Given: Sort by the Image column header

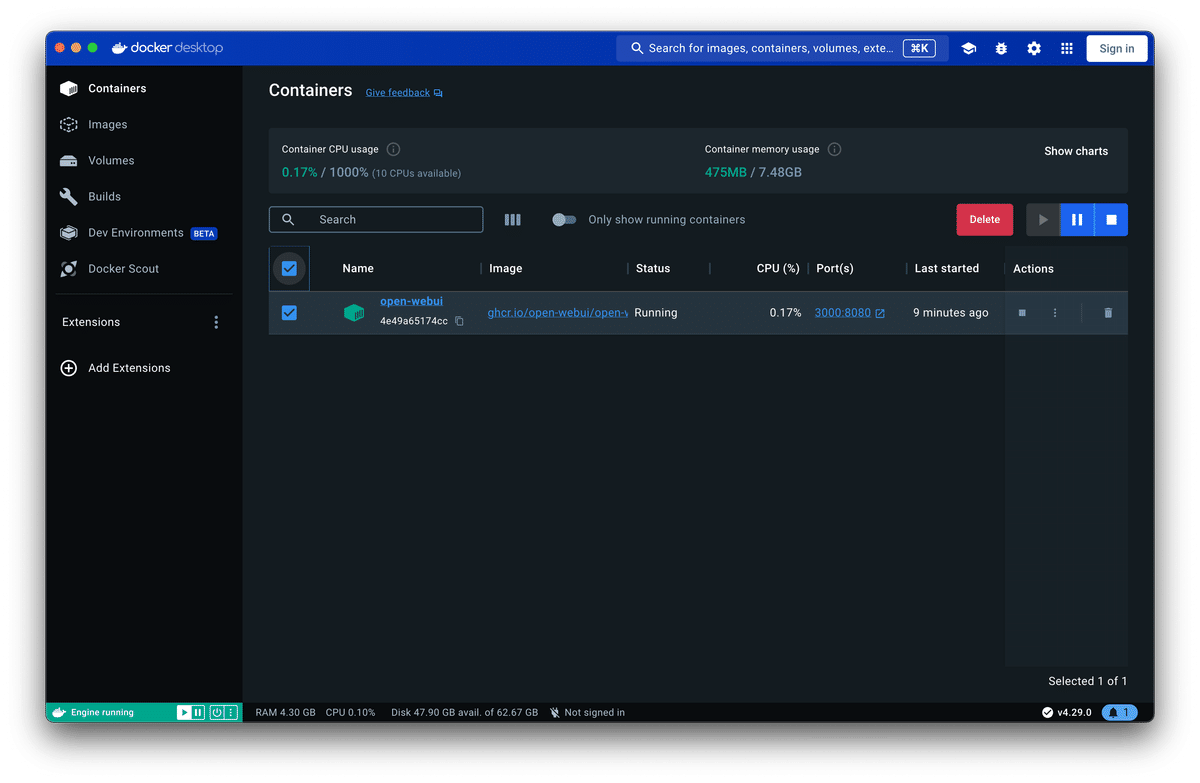Looking at the screenshot, I should click(506, 268).
